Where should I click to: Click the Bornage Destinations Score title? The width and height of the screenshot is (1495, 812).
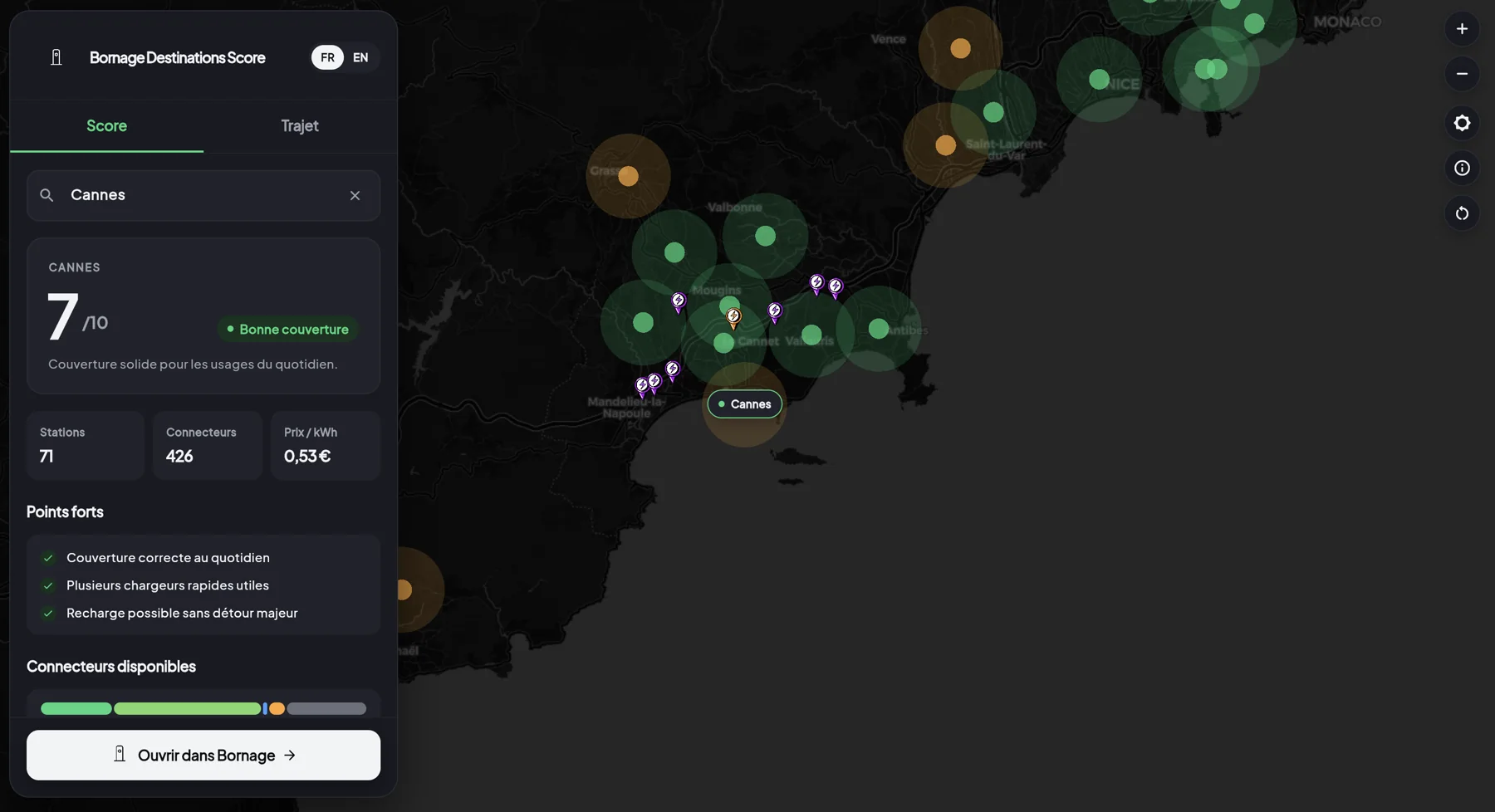[178, 57]
